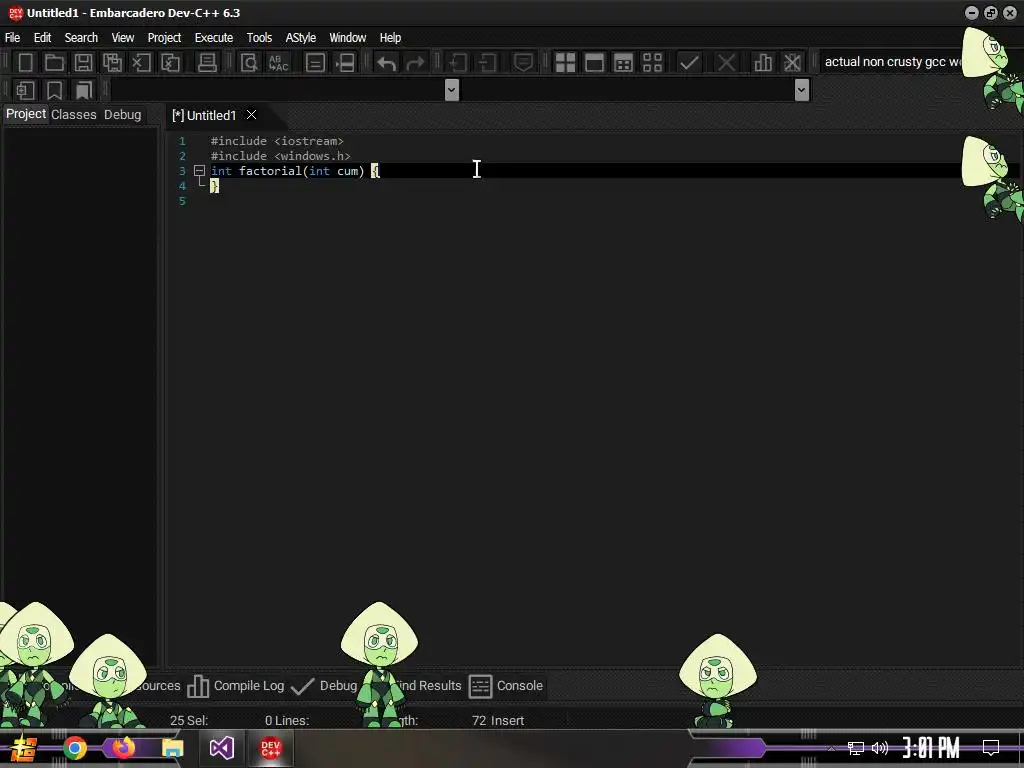
Task: Click the Insert snippet icon on second toolbar row
Action: click(x=25, y=90)
